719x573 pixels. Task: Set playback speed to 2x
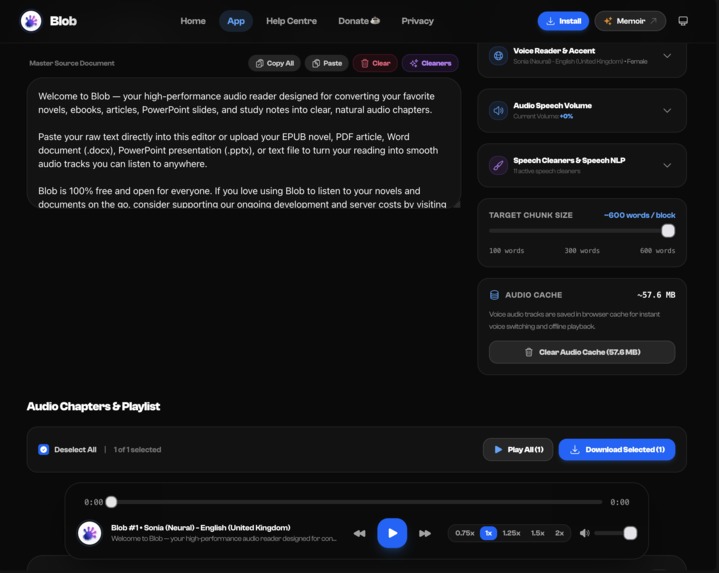click(559, 533)
